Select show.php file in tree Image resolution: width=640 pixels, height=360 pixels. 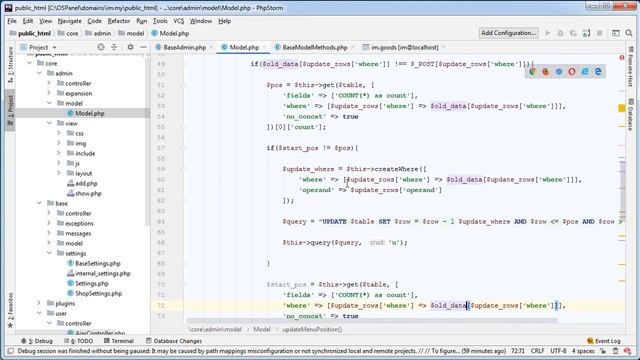(88, 193)
